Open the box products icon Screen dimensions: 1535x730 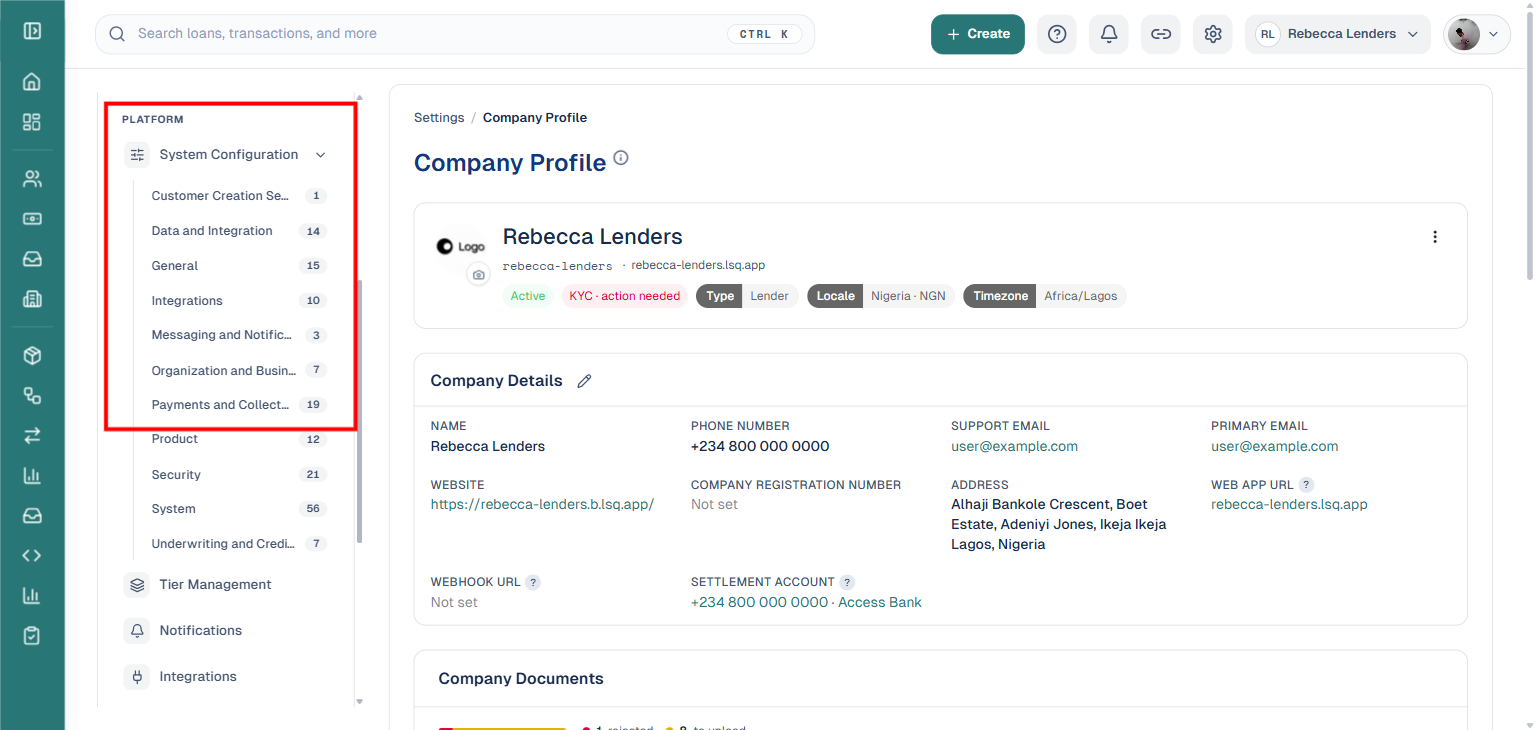pos(32,356)
